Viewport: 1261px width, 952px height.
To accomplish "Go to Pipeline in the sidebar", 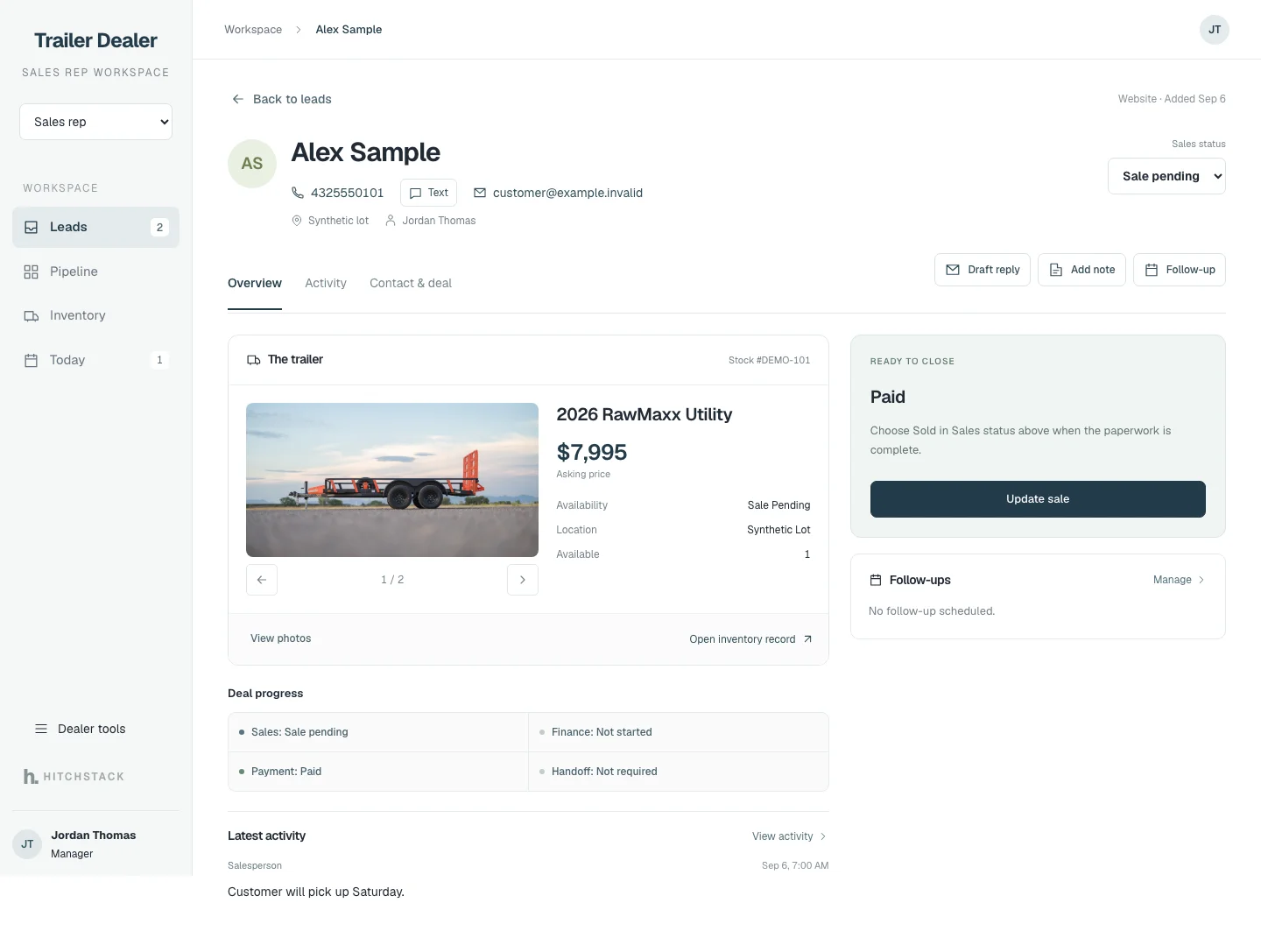I will [95, 271].
